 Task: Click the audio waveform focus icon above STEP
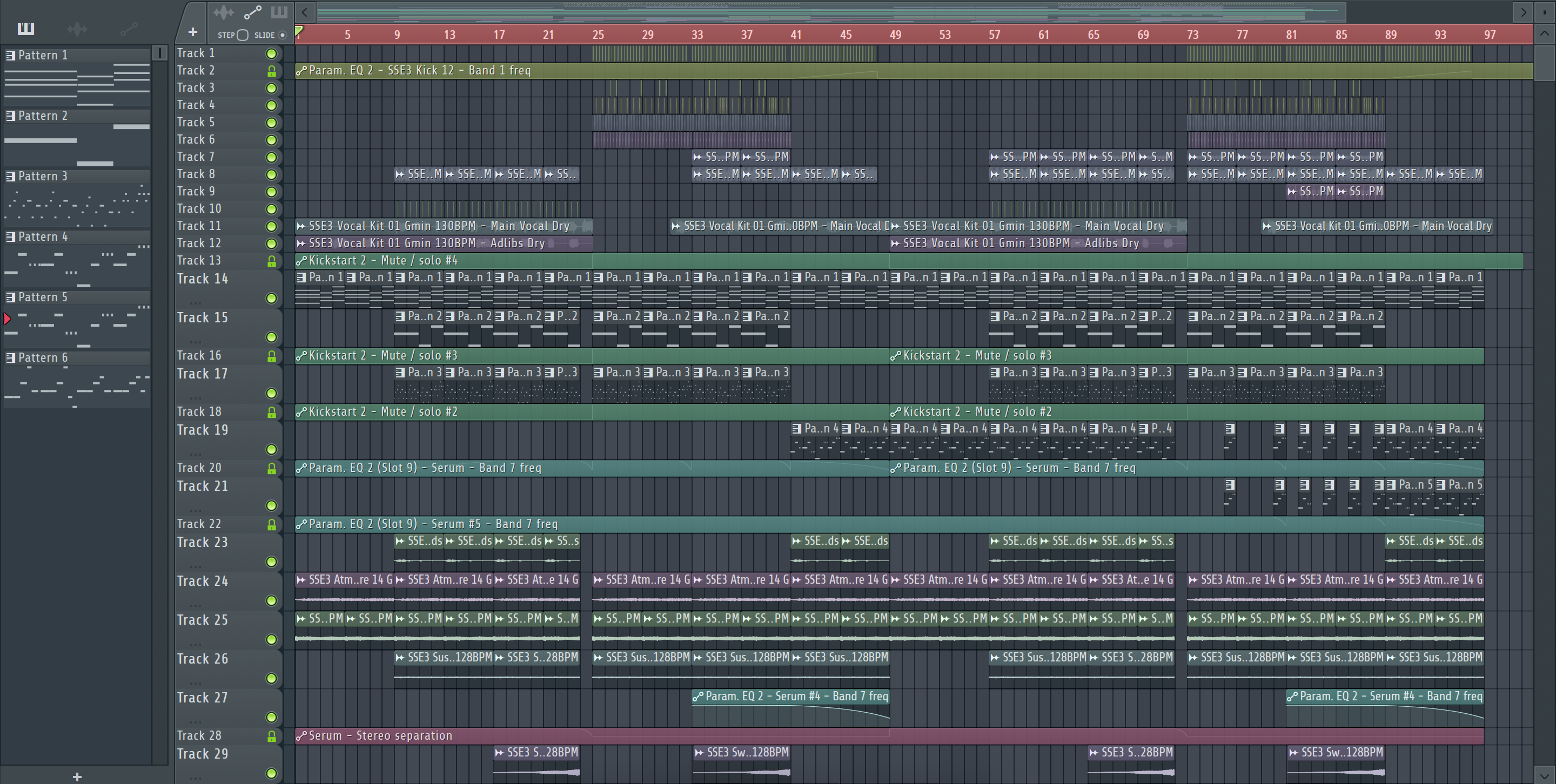click(x=224, y=12)
